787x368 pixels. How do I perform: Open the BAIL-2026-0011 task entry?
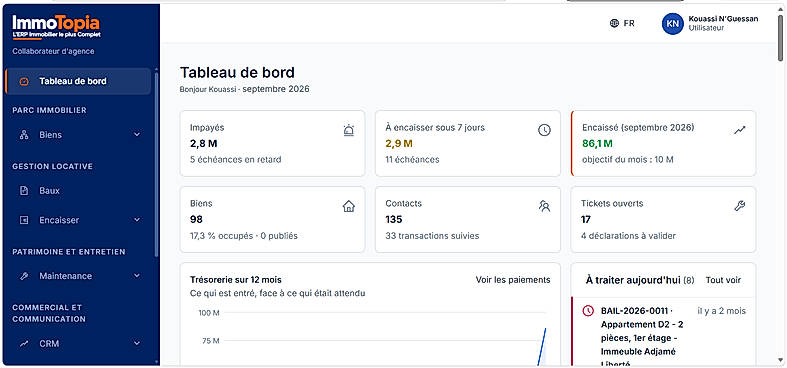(x=664, y=331)
